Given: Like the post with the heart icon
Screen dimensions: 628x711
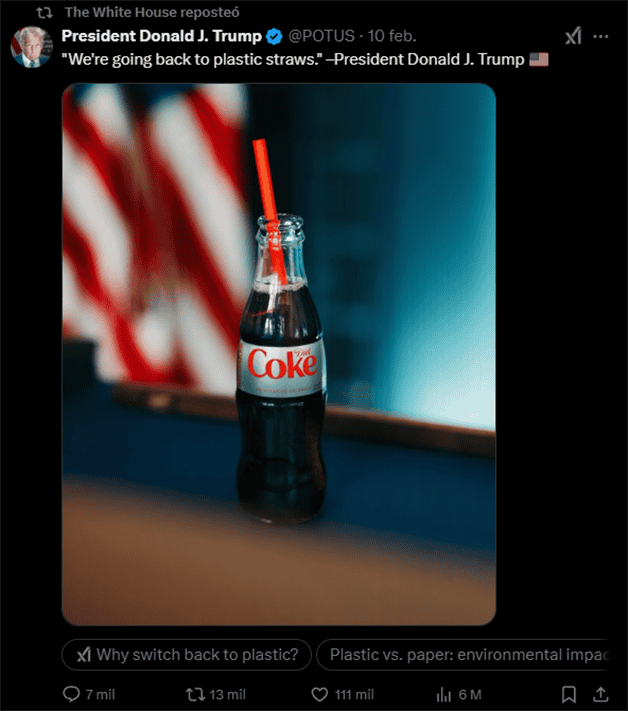Looking at the screenshot, I should point(320,694).
